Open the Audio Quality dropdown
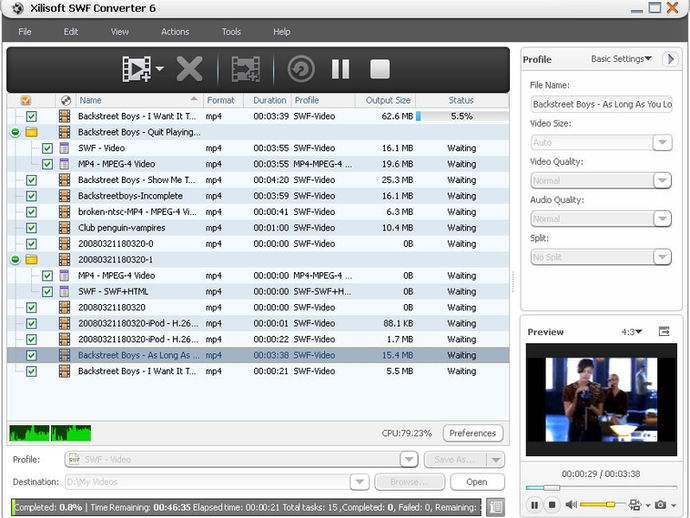Viewport: 690px width, 518px height. tap(662, 218)
